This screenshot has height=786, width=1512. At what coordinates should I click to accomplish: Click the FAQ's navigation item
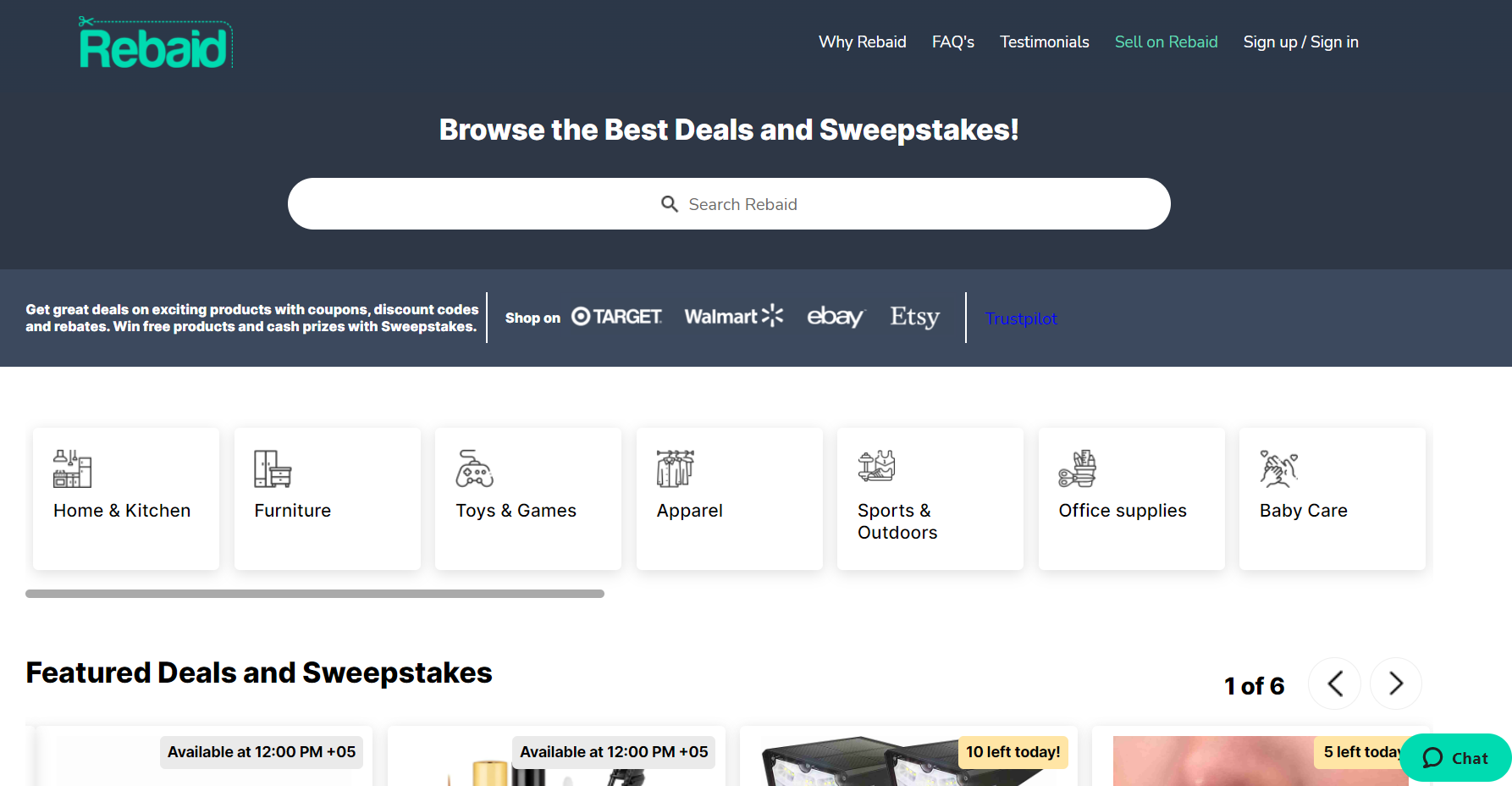pyautogui.click(x=952, y=42)
